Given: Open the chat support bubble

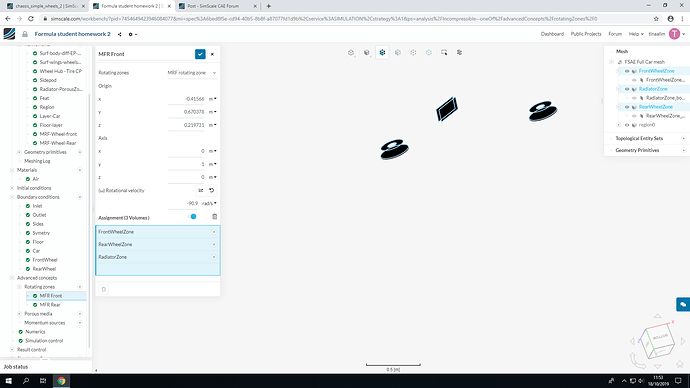Looking at the screenshot, I should coord(683,304).
